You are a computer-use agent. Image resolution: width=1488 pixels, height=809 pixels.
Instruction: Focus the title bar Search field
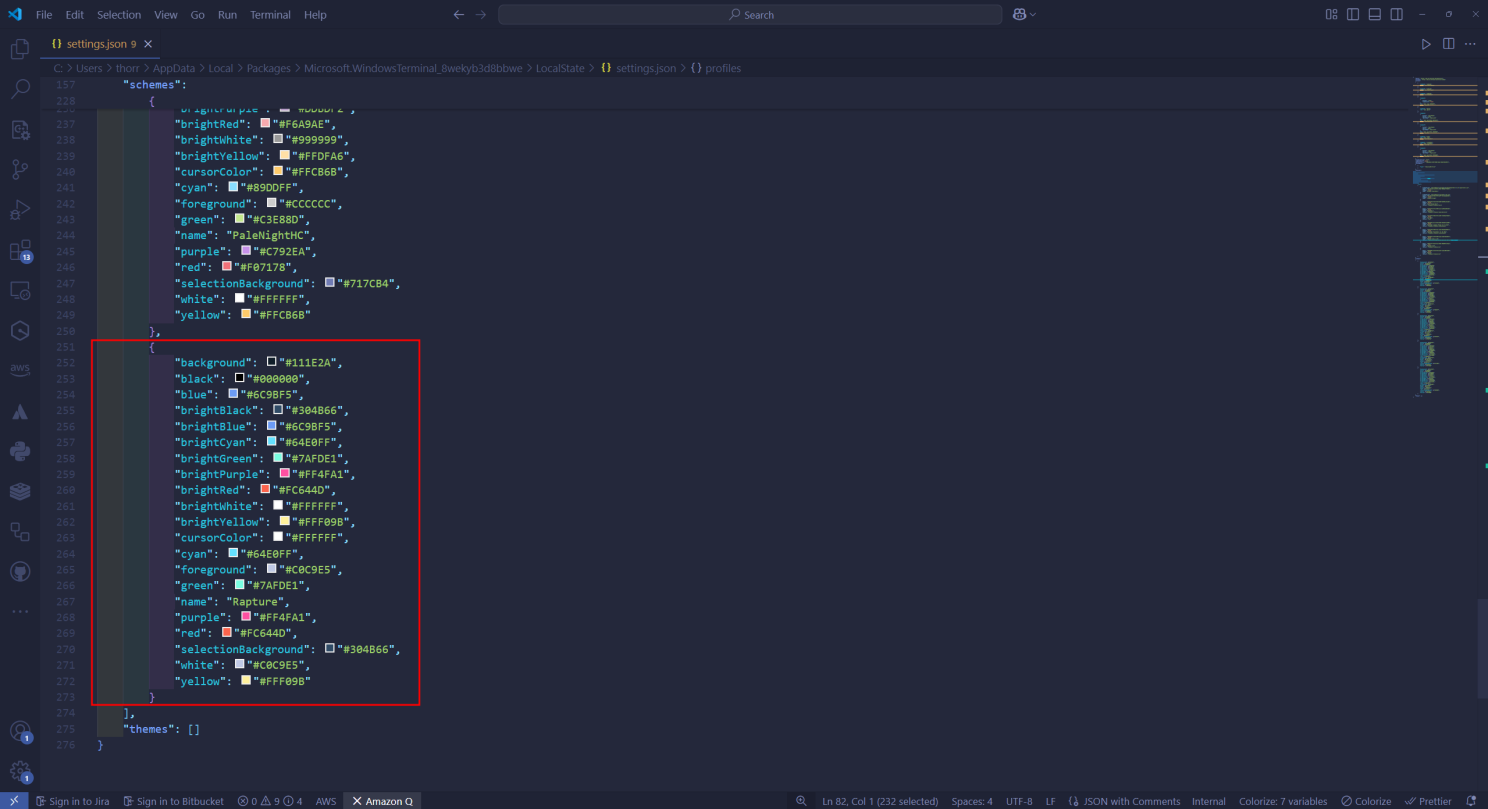point(750,14)
